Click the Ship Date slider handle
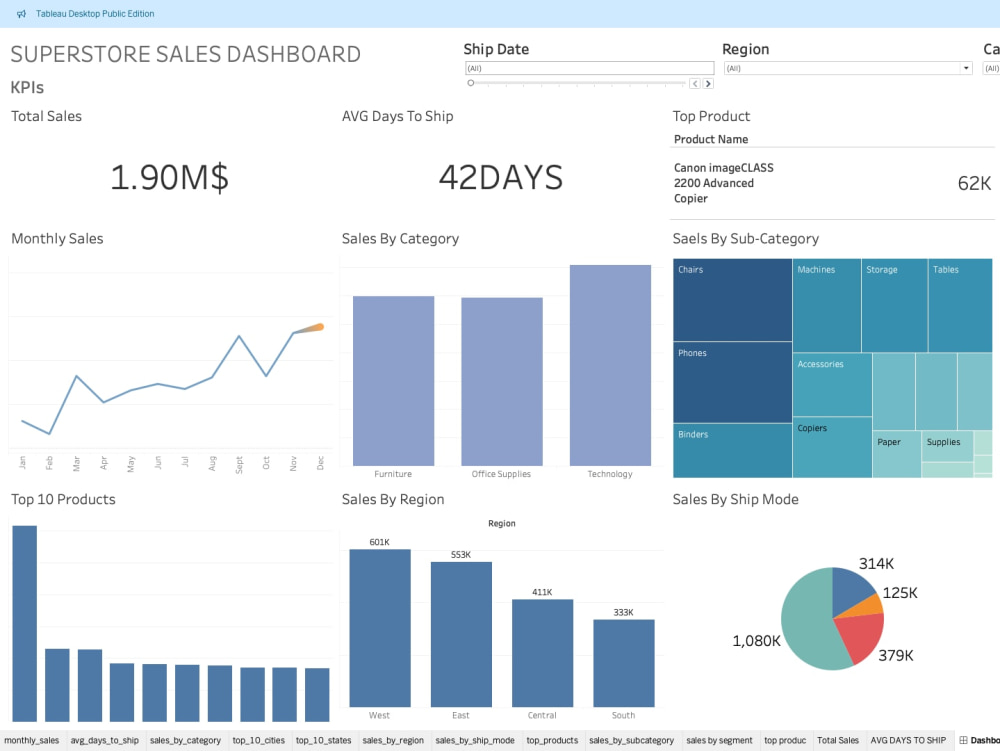The image size is (1000, 751). pos(471,83)
